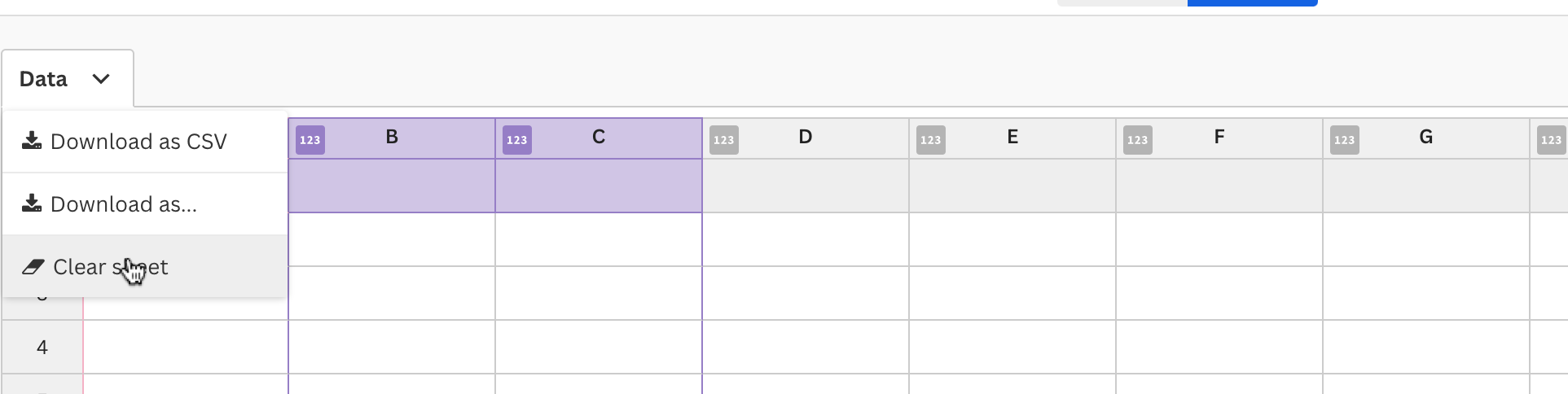The width and height of the screenshot is (1568, 394).
Task: Select the column G header
Action: click(x=1426, y=138)
